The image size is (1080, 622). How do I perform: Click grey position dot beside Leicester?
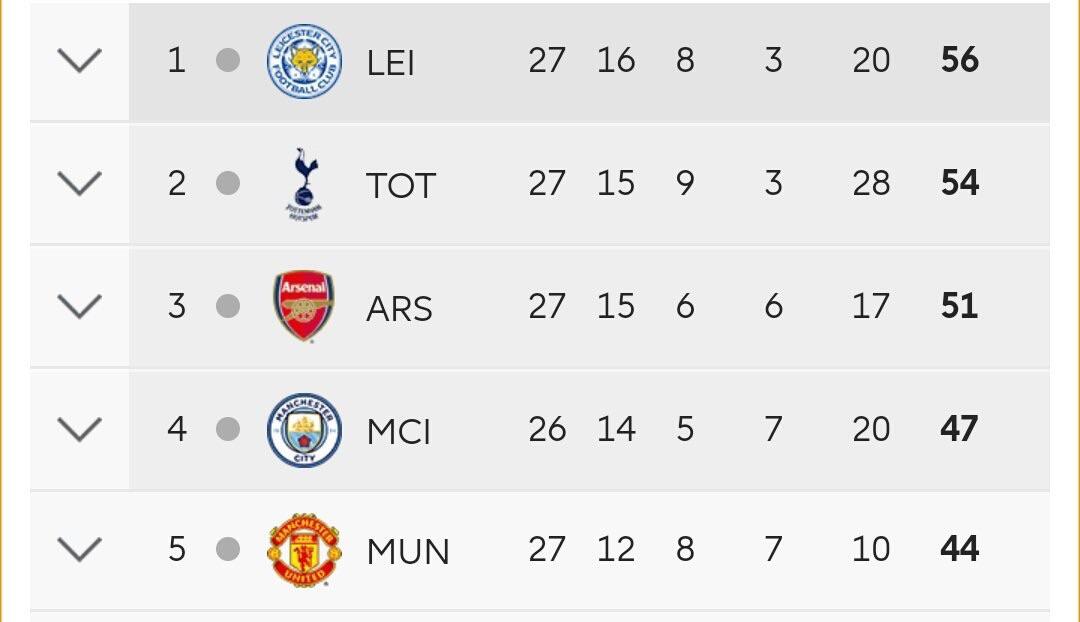coord(228,61)
